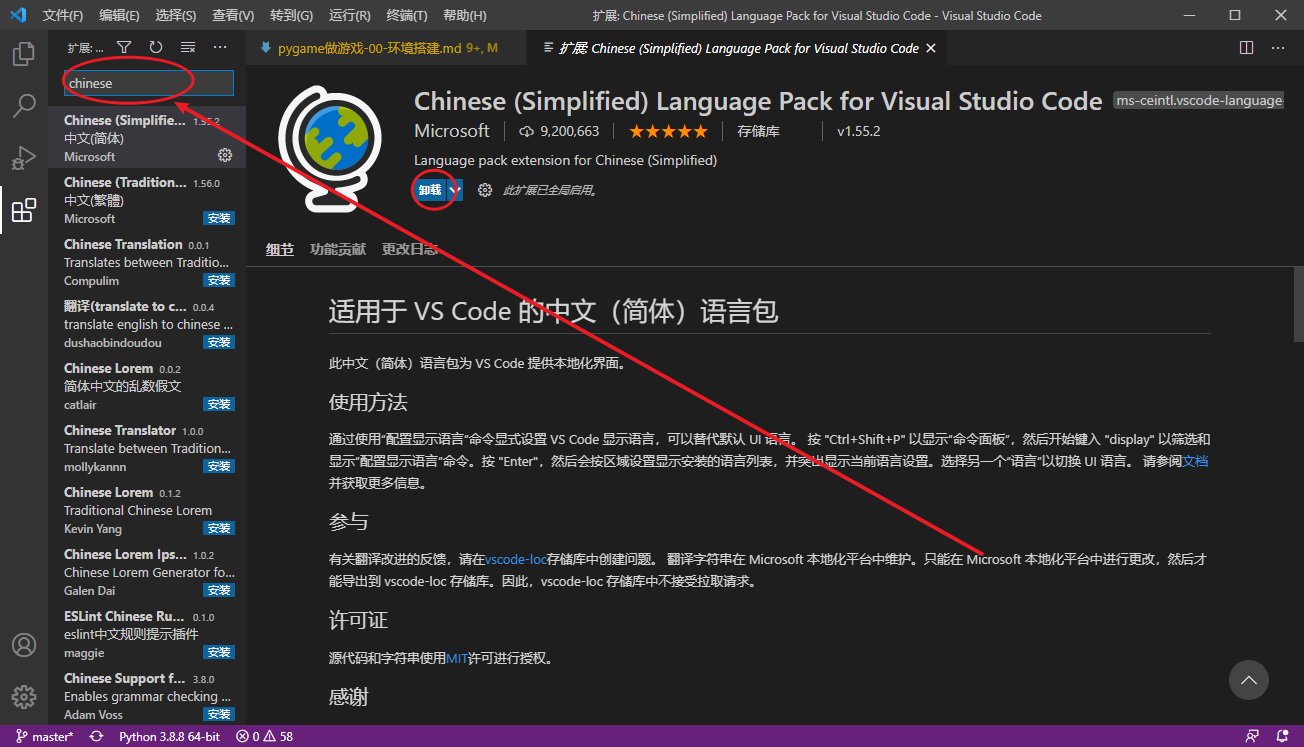
Task: Install Chinese Translation by Compulim
Action: [218, 280]
